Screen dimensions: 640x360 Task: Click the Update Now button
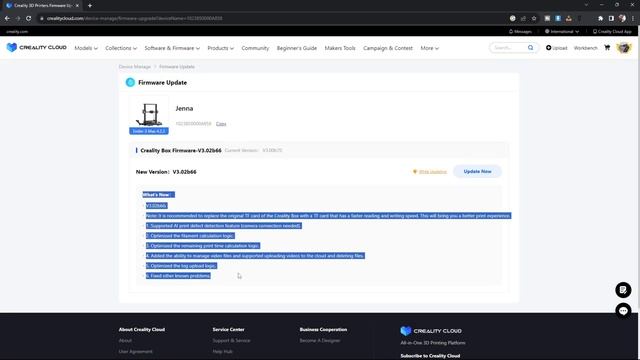(477, 171)
